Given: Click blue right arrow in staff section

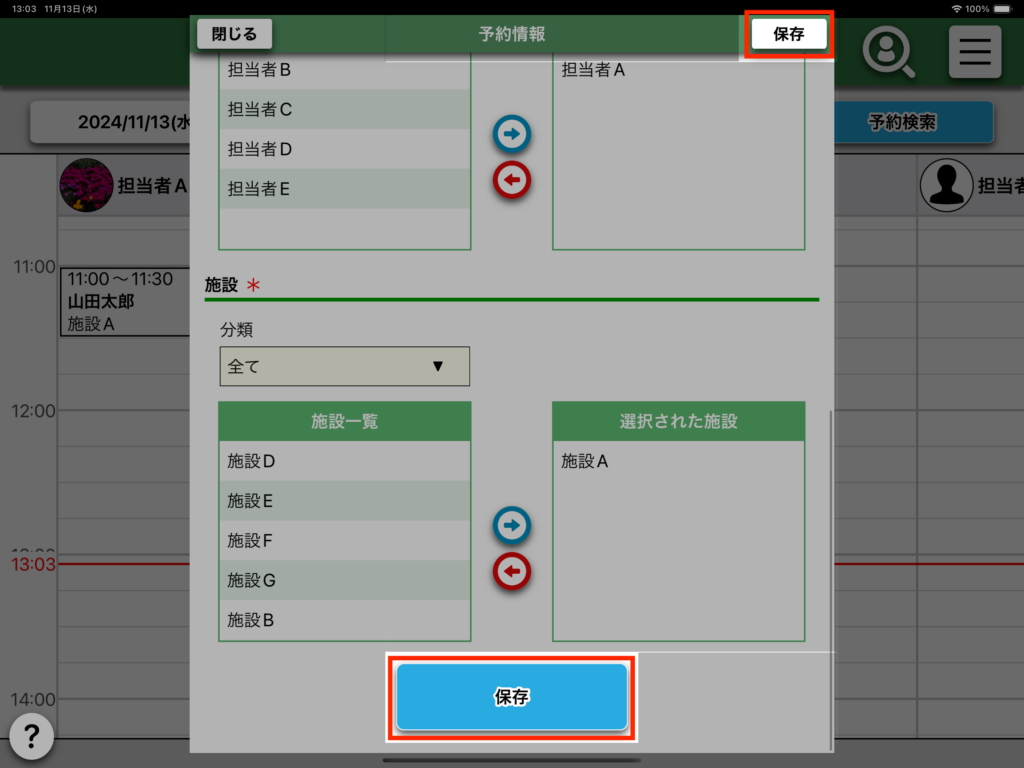Looking at the screenshot, I should point(512,133).
